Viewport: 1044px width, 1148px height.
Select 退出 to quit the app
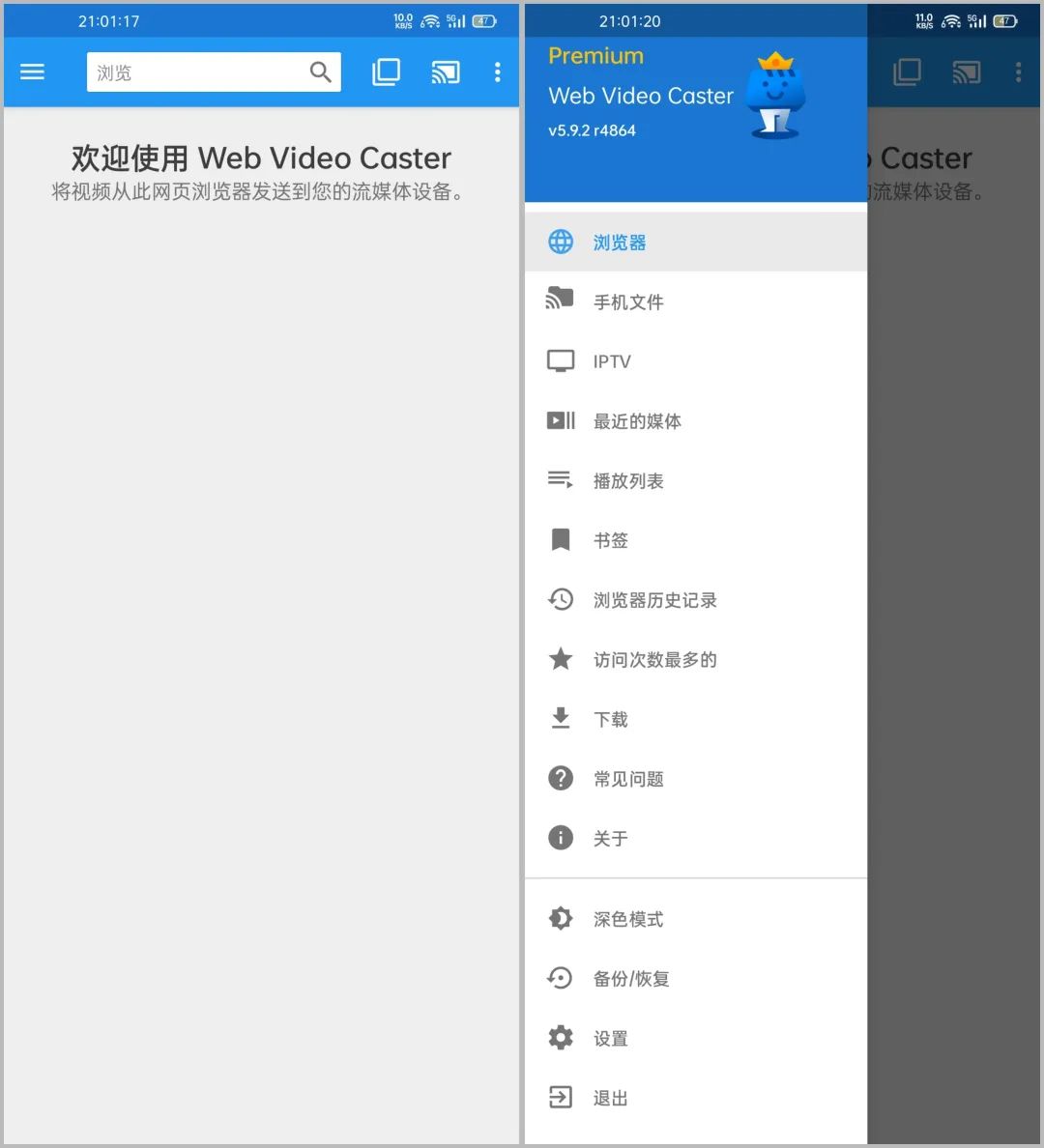pos(696,1098)
